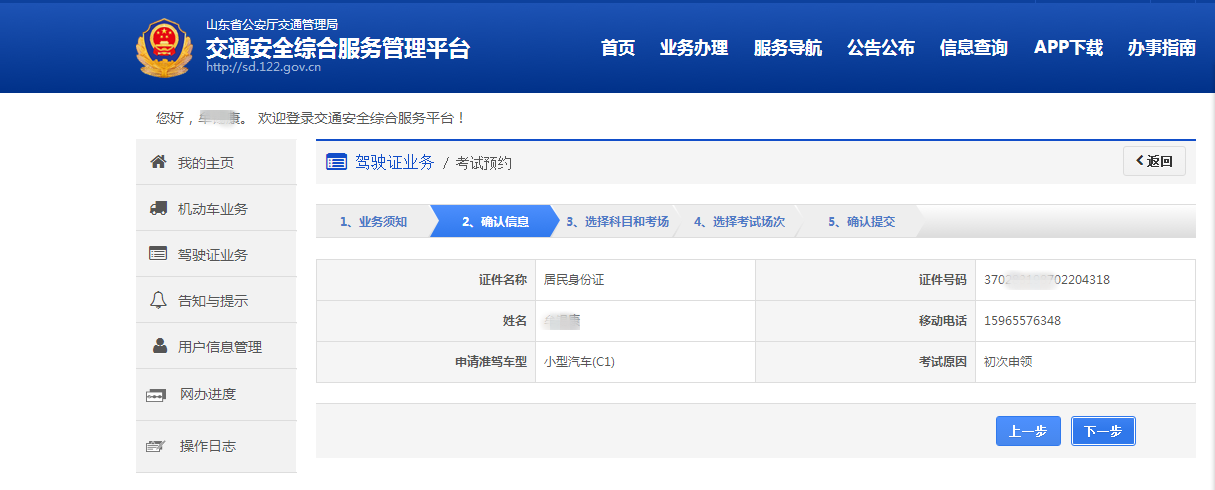
Task: Click the person icon for 用户信息管理
Action: pos(159,346)
